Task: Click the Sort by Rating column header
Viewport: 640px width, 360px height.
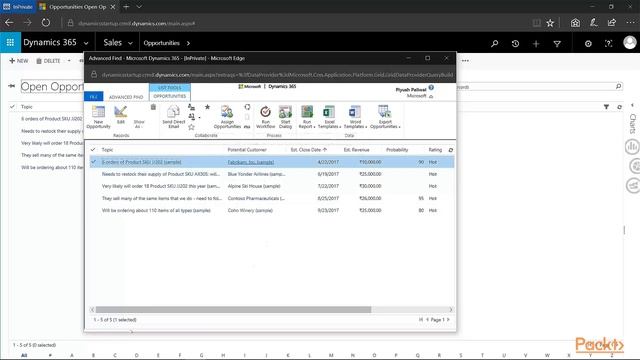Action: click(x=435, y=150)
